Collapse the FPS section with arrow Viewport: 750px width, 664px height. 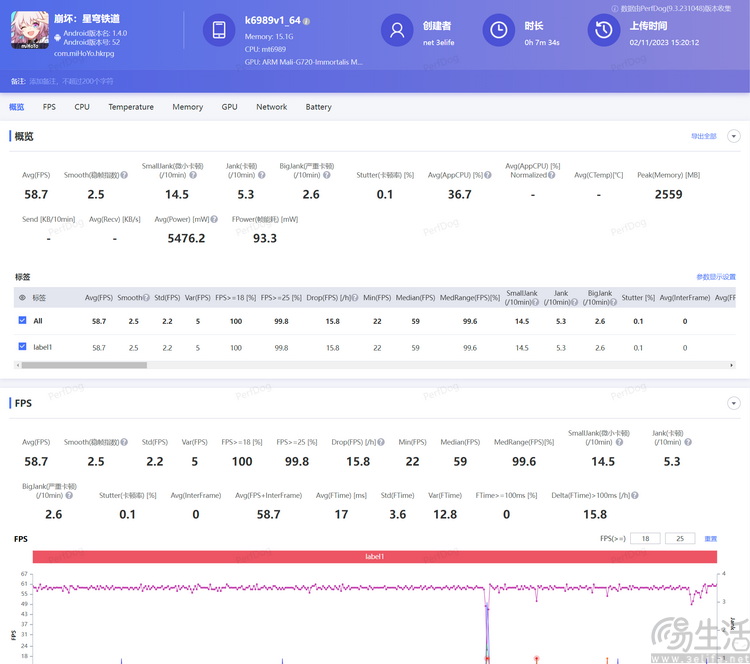pos(734,403)
